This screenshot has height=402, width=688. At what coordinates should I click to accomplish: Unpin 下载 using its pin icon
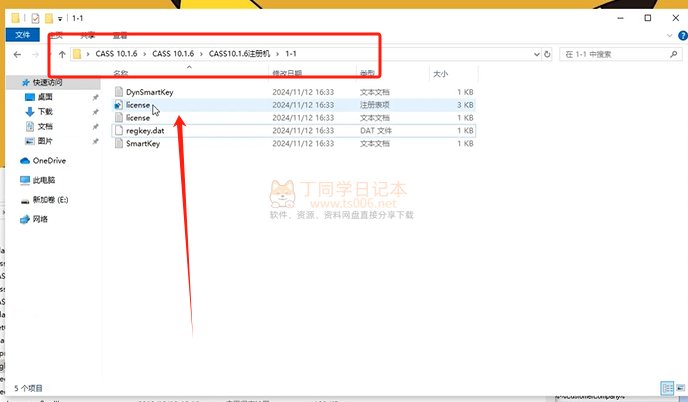pos(95,112)
